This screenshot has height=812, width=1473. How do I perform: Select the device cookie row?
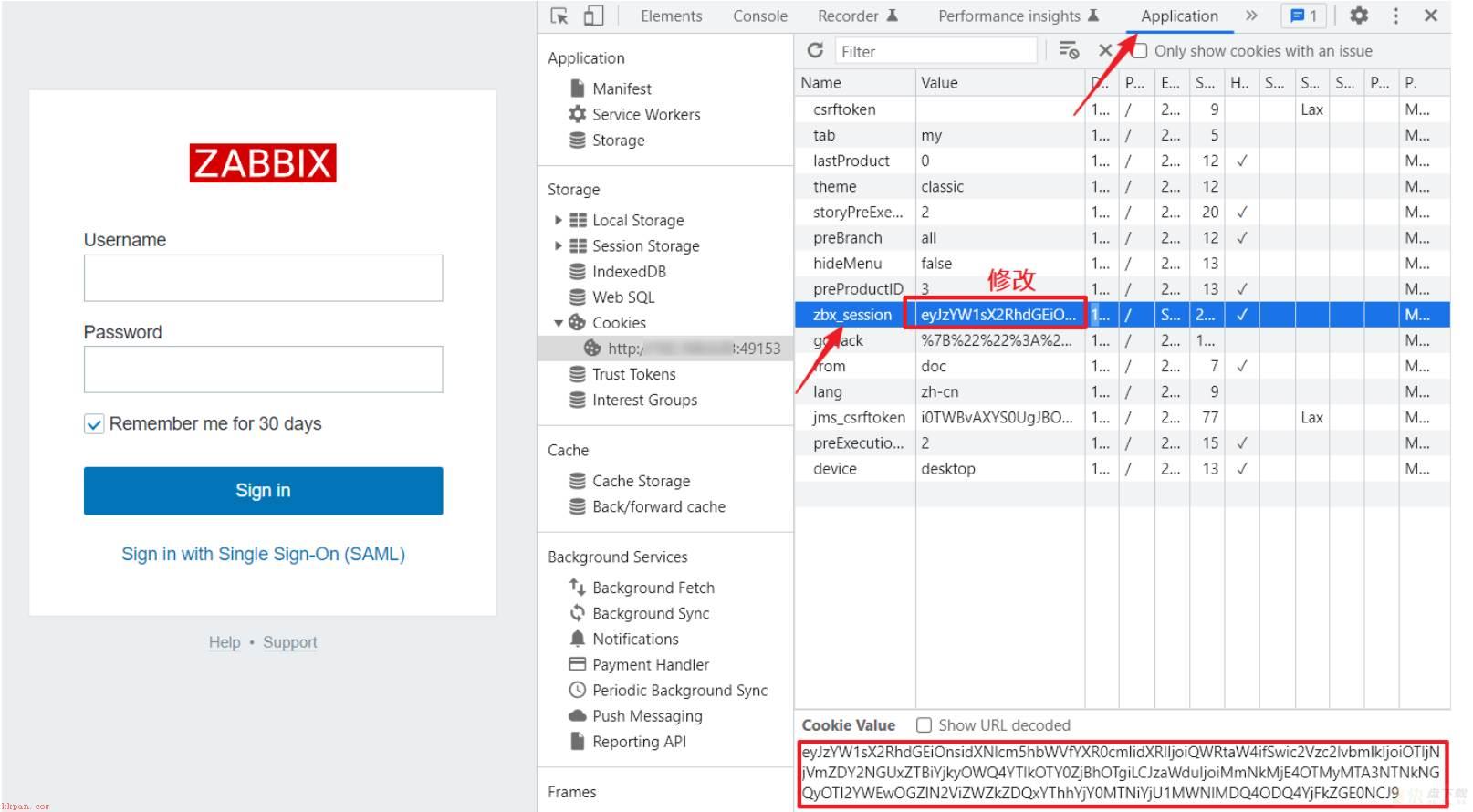(1122, 469)
